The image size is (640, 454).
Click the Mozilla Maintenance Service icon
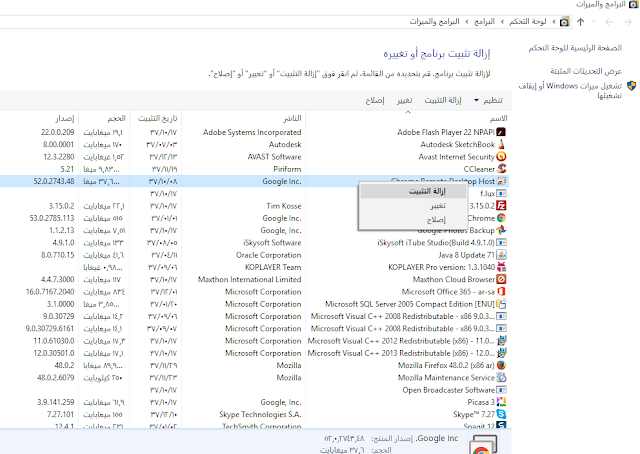pos(501,378)
